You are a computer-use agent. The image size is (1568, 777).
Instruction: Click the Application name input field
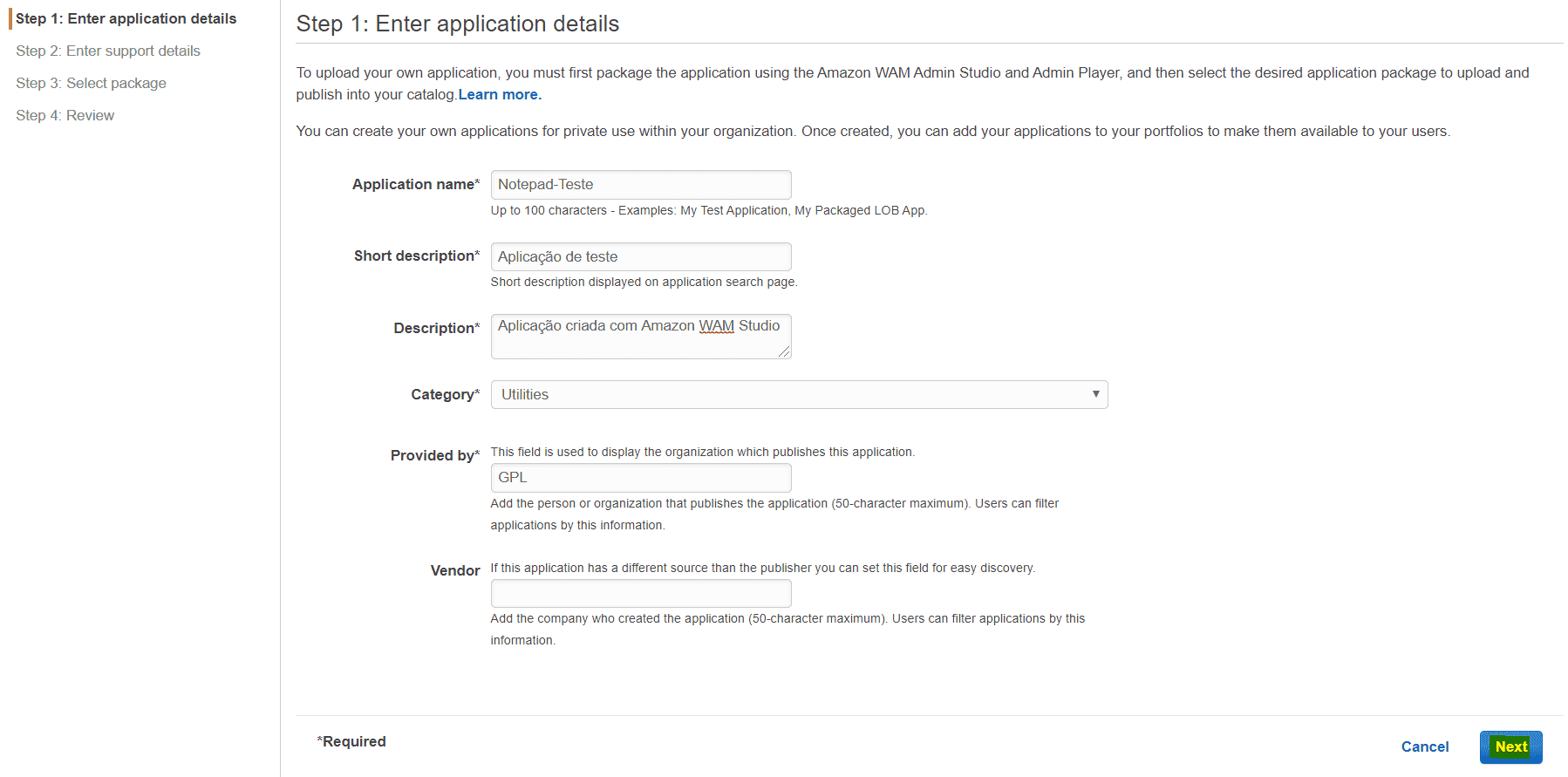(x=640, y=185)
